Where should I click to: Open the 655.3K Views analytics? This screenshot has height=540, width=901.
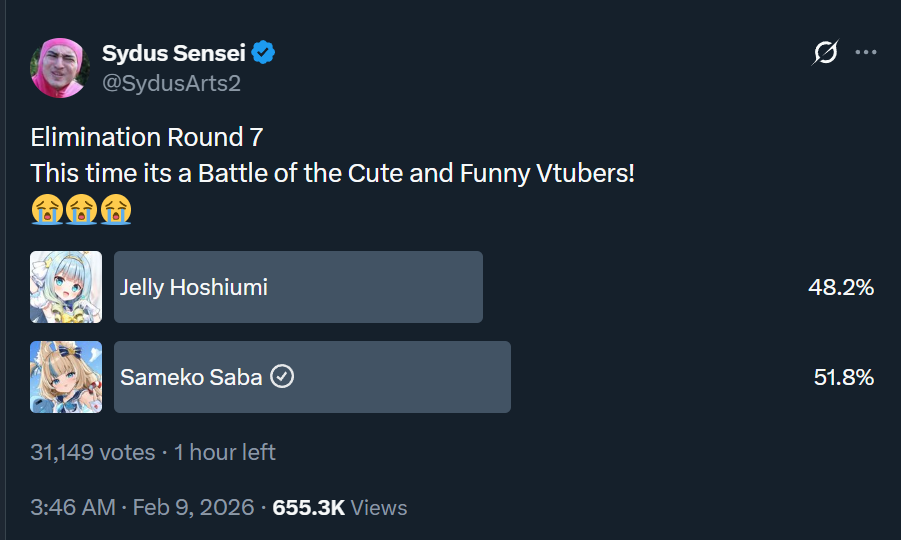tap(339, 508)
